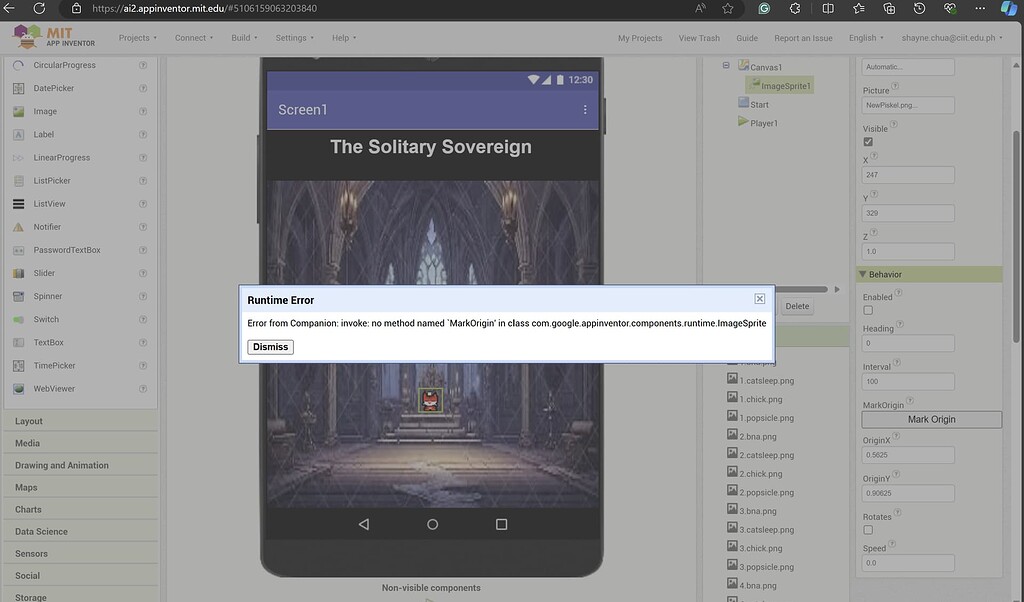Dismiss the Runtime Error dialog

(x=269, y=346)
